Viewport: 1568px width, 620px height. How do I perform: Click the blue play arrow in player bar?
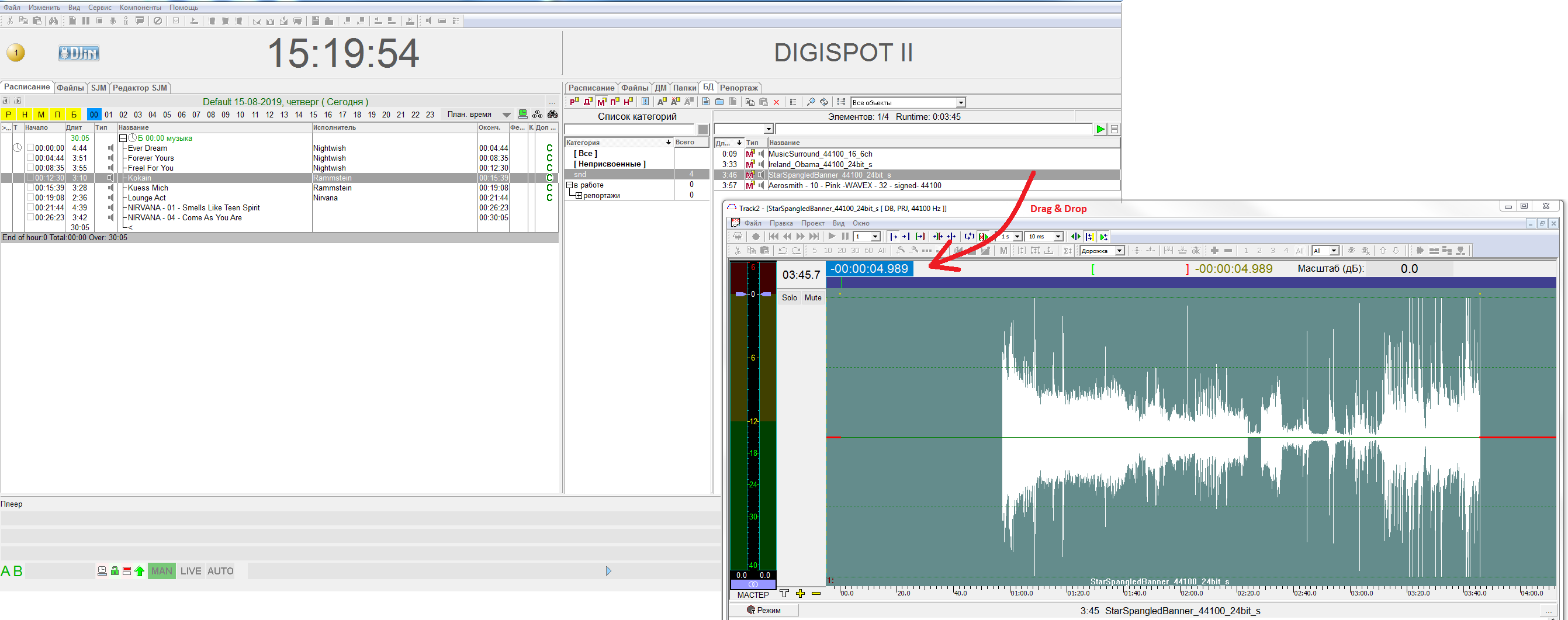[608, 571]
